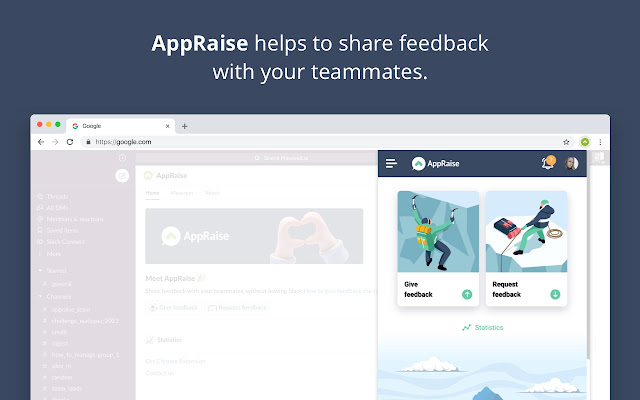Viewport: 640px width, 400px height.
Task: Click the Saved items bookmark icon in Slack
Action: [40, 230]
